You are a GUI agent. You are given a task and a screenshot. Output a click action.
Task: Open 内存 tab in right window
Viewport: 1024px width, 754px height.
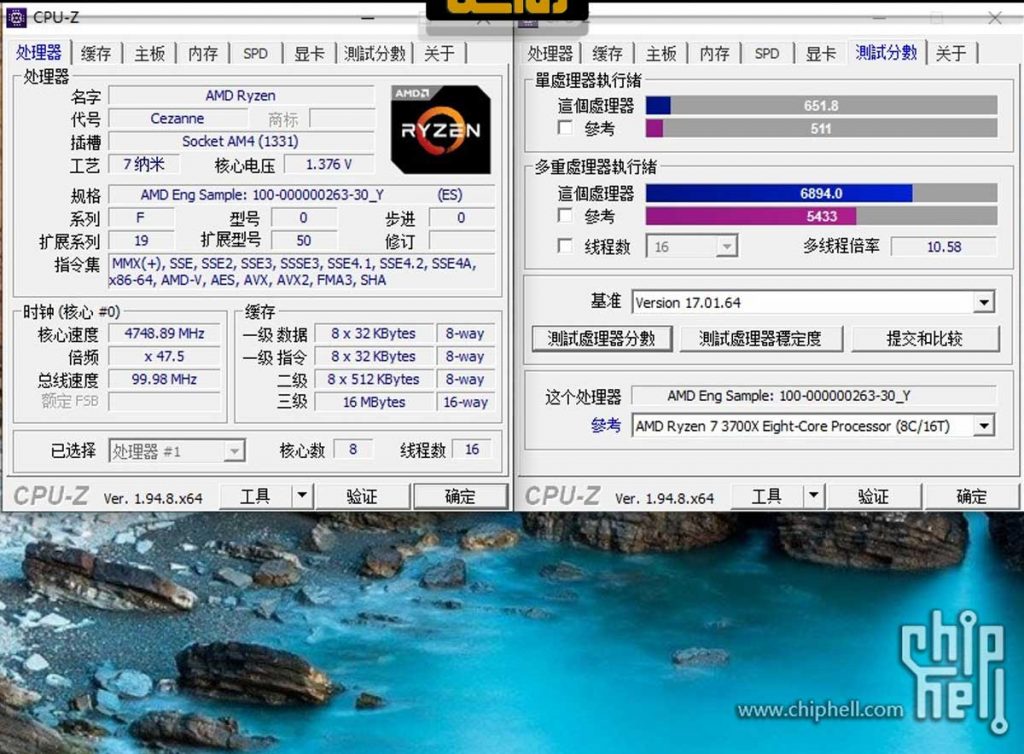(x=714, y=54)
